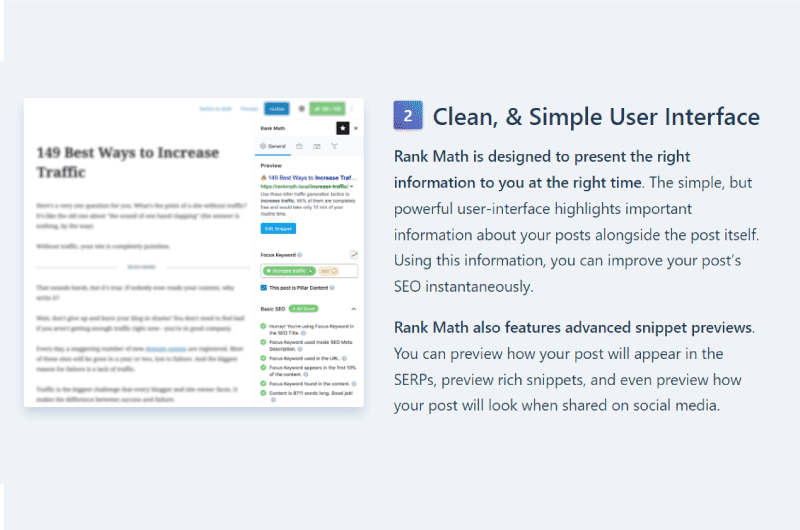Screen dimensions: 800x530
Task: Click help icon for 'found in the content' check
Action: tap(354, 384)
